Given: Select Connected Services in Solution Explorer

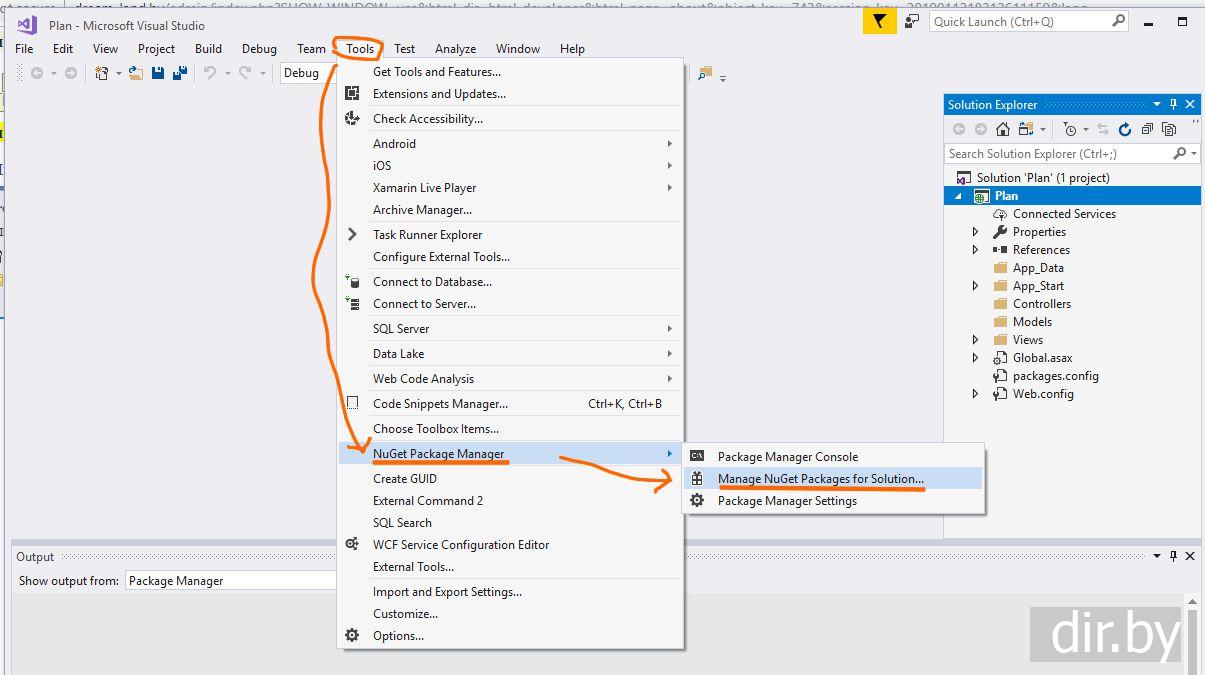Looking at the screenshot, I should [x=1064, y=214].
